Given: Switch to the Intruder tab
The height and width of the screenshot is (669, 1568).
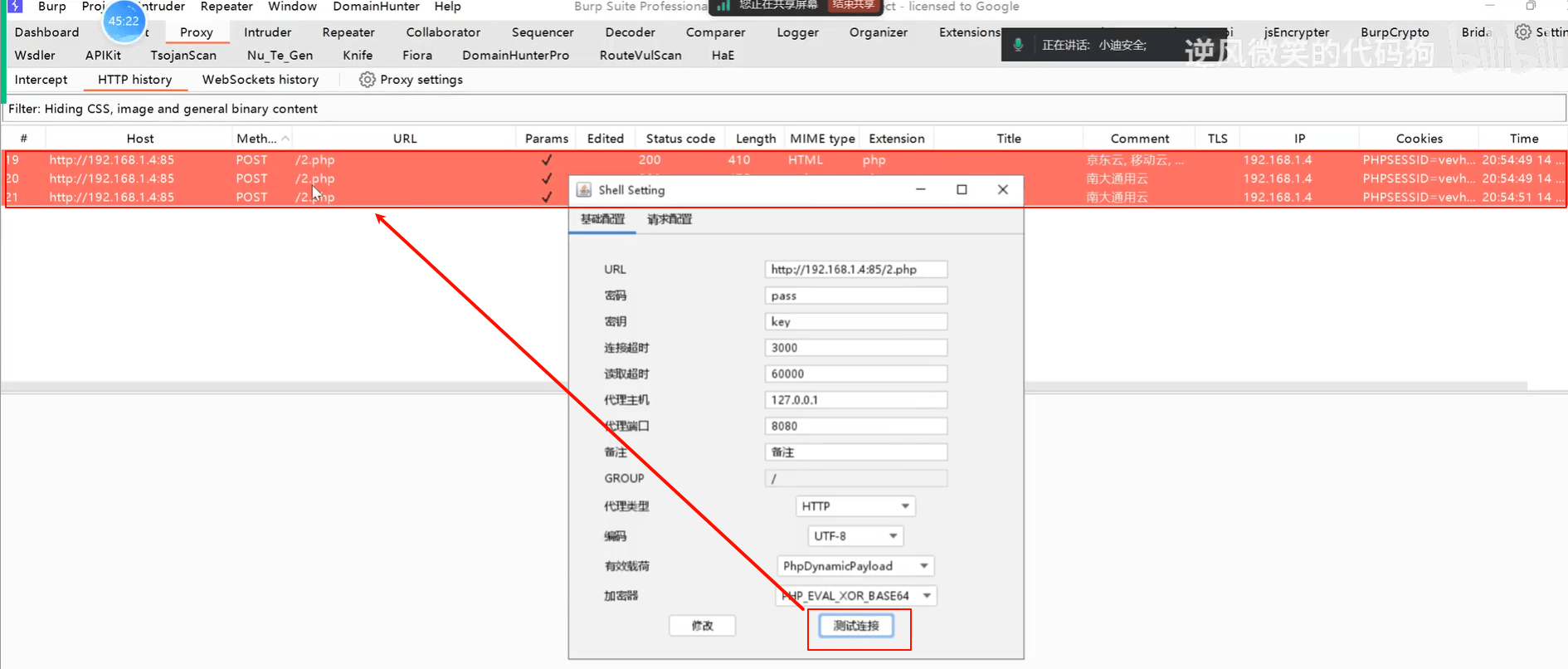Looking at the screenshot, I should click(x=267, y=32).
